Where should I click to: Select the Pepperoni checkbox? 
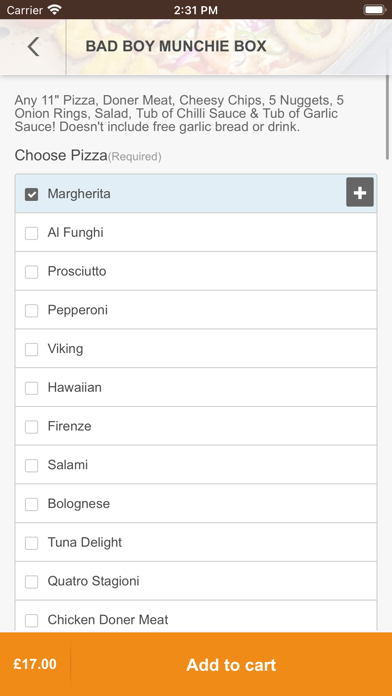[x=32, y=310]
